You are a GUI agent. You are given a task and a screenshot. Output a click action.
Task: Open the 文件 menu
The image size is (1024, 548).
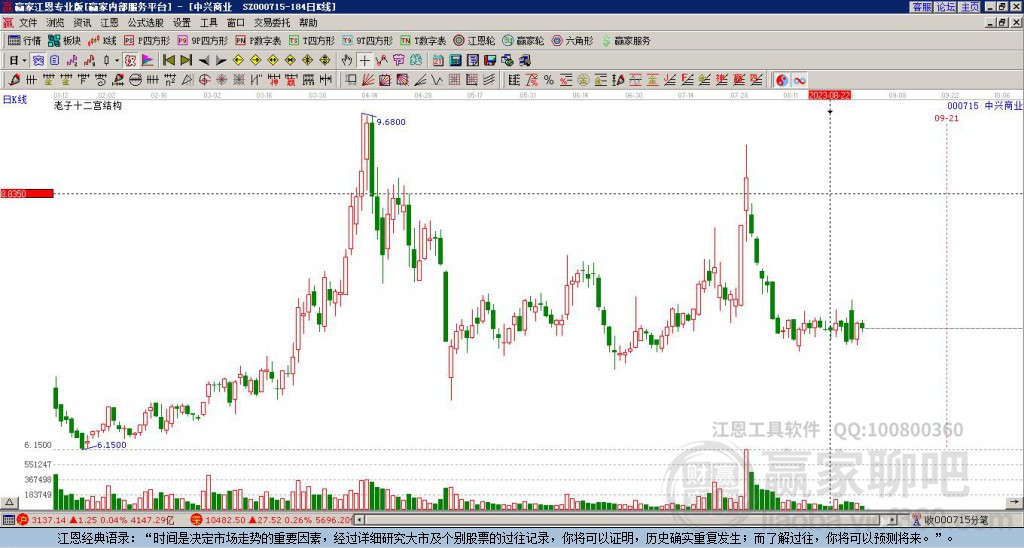point(28,23)
